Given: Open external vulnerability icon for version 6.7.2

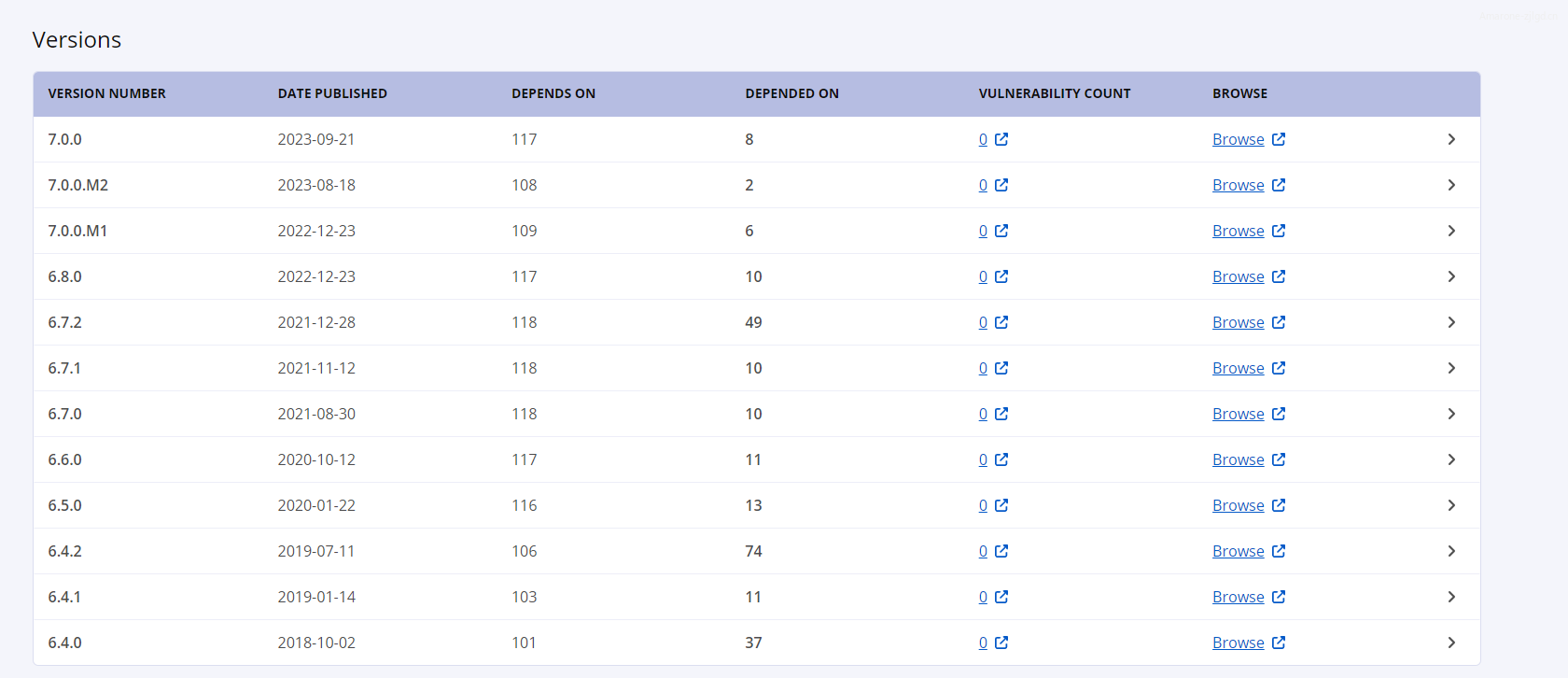Looking at the screenshot, I should pos(1001,322).
